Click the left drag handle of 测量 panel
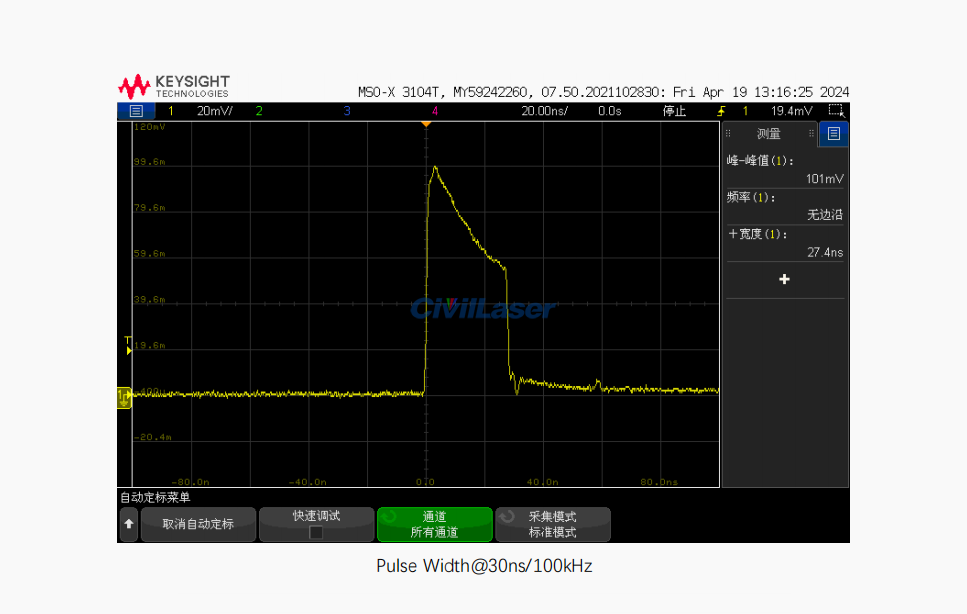The height and width of the screenshot is (614, 967). [728, 133]
